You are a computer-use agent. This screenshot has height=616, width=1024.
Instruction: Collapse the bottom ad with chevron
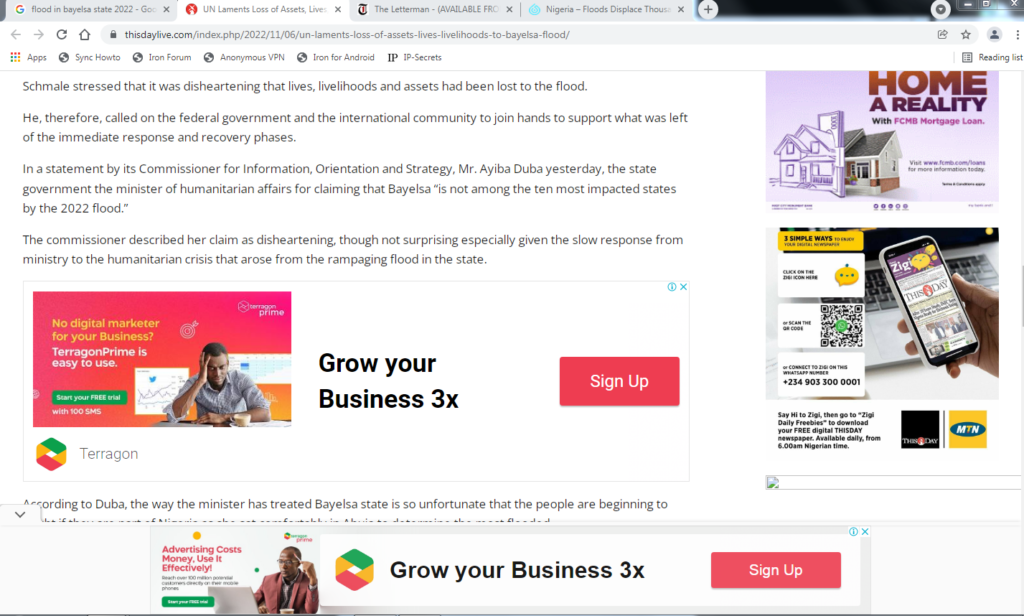pyautogui.click(x=20, y=515)
